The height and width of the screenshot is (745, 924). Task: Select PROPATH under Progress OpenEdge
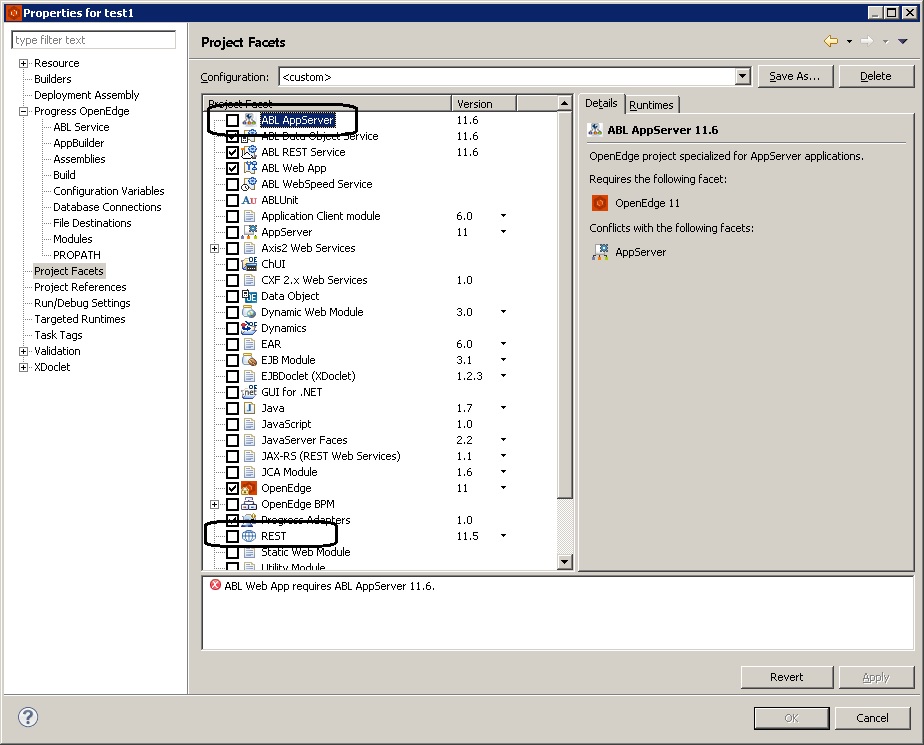point(77,255)
